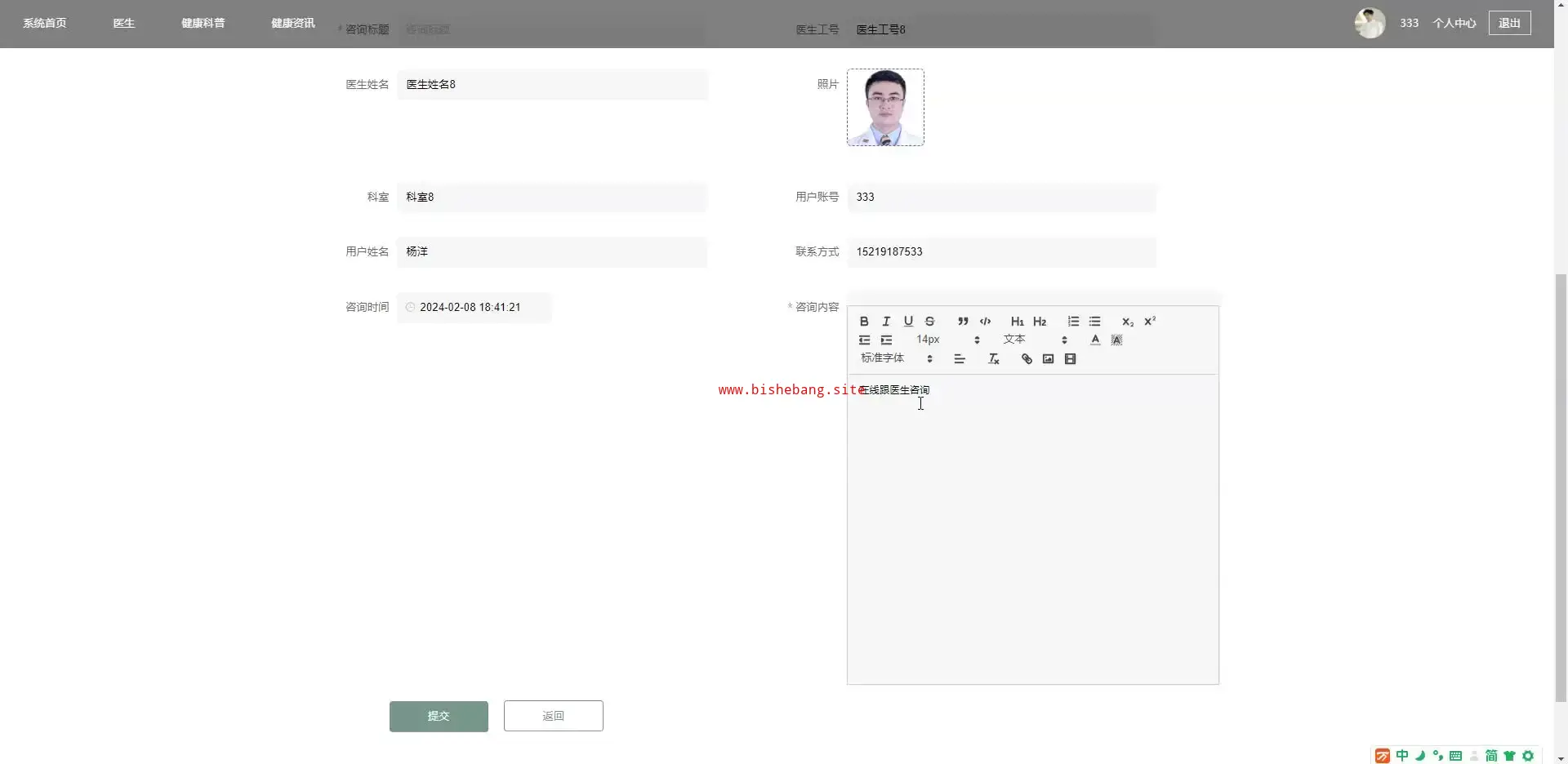Insert a hyperlink in the editor
1568x764 pixels.
pos(1027,359)
